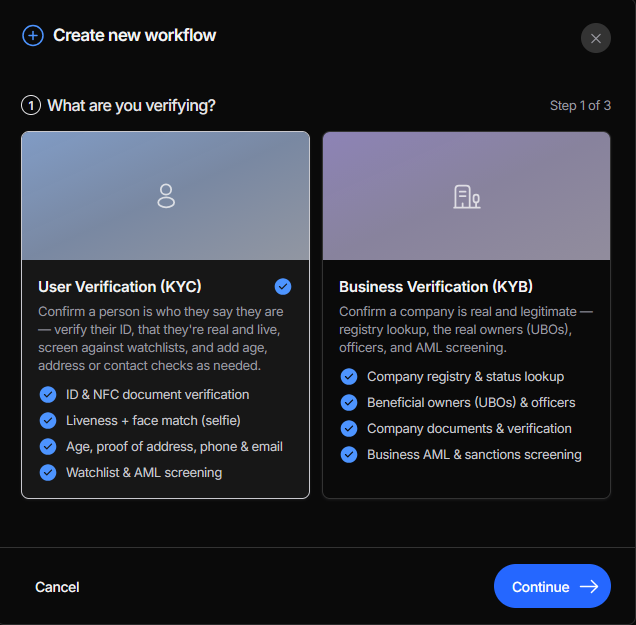Click the 'Liveness + face match (selfie)' text
This screenshot has height=625, width=636.
click(x=153, y=421)
